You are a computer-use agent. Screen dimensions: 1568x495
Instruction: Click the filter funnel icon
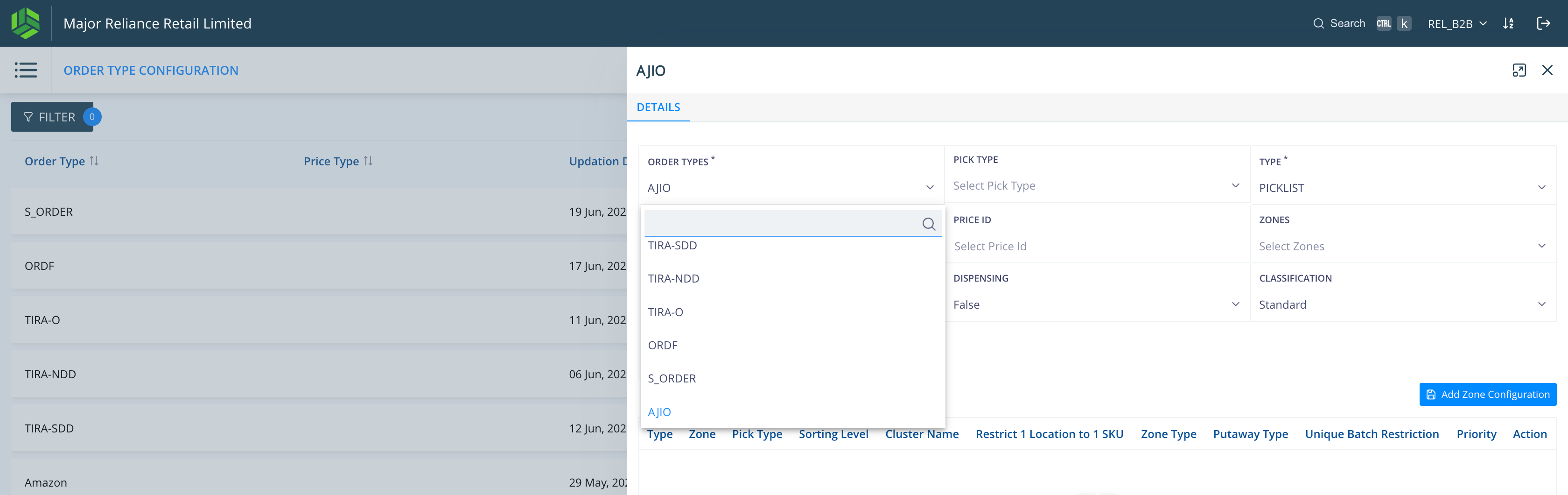point(28,117)
